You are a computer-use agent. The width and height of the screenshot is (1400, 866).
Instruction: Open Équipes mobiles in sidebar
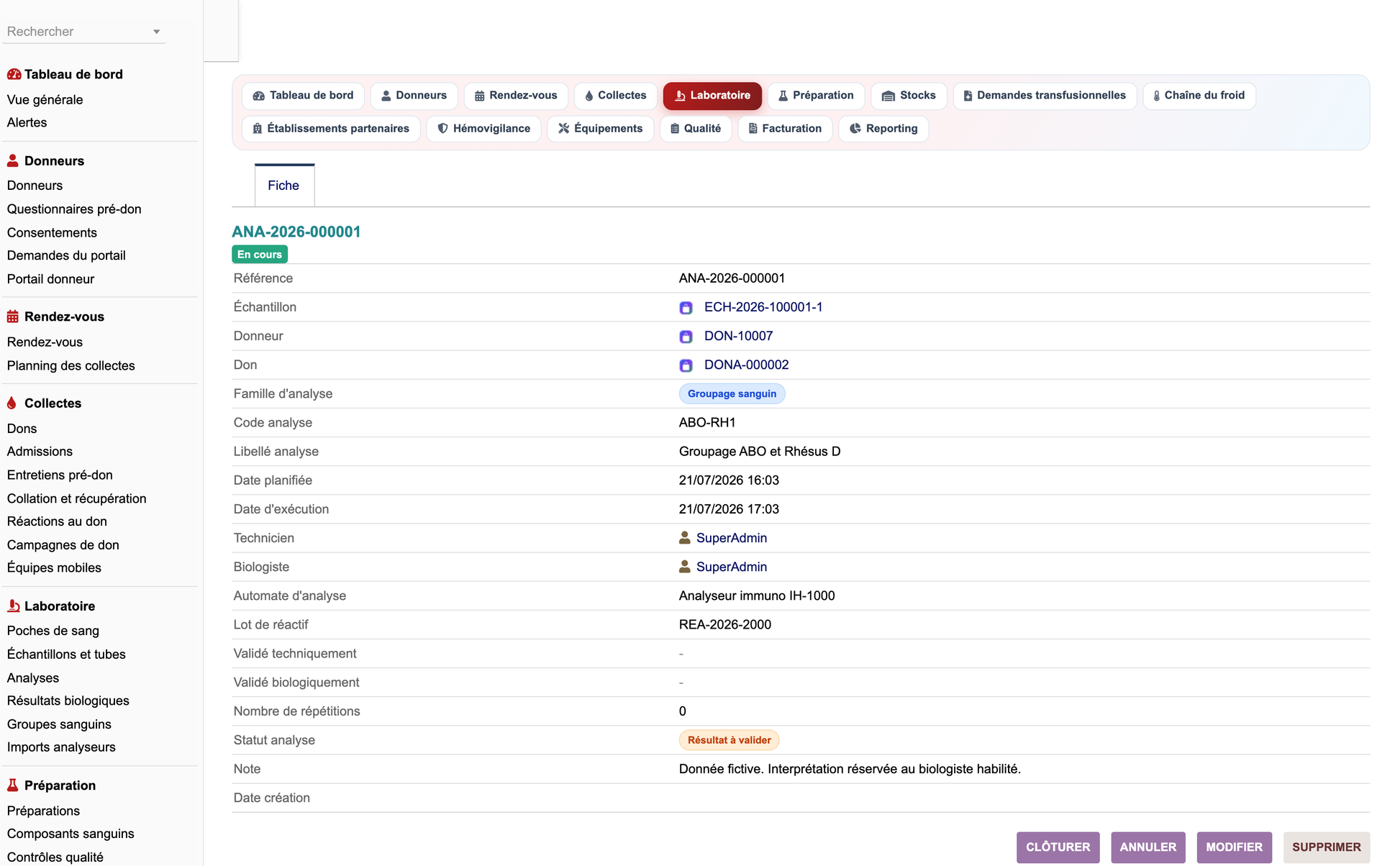click(54, 568)
